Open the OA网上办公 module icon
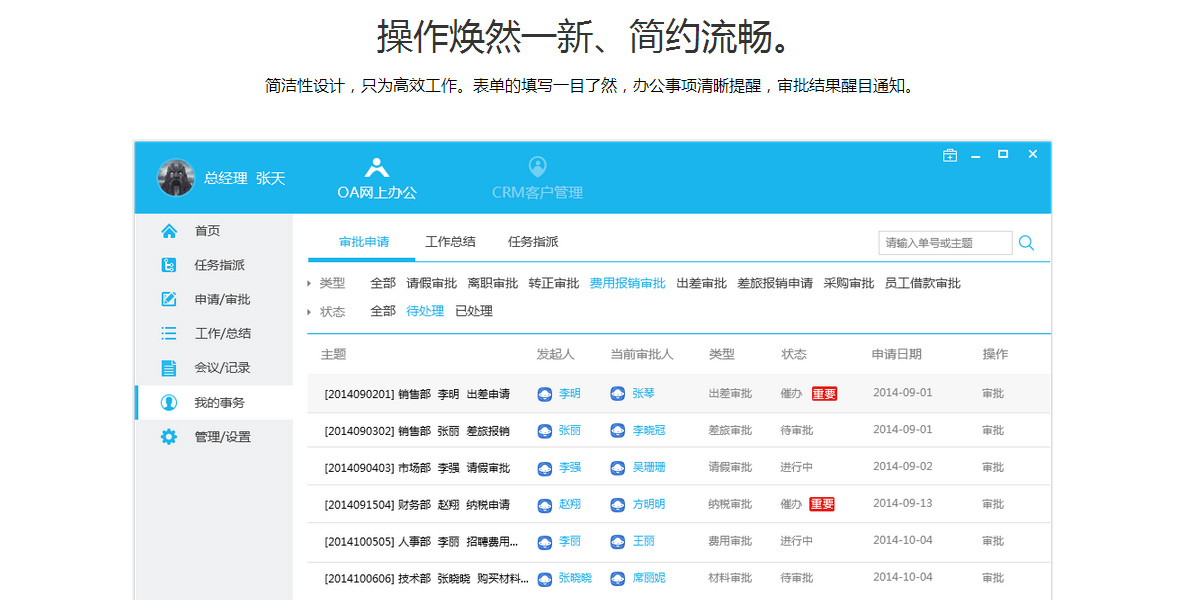Image resolution: width=1200 pixels, height=600 pixels. click(x=377, y=168)
